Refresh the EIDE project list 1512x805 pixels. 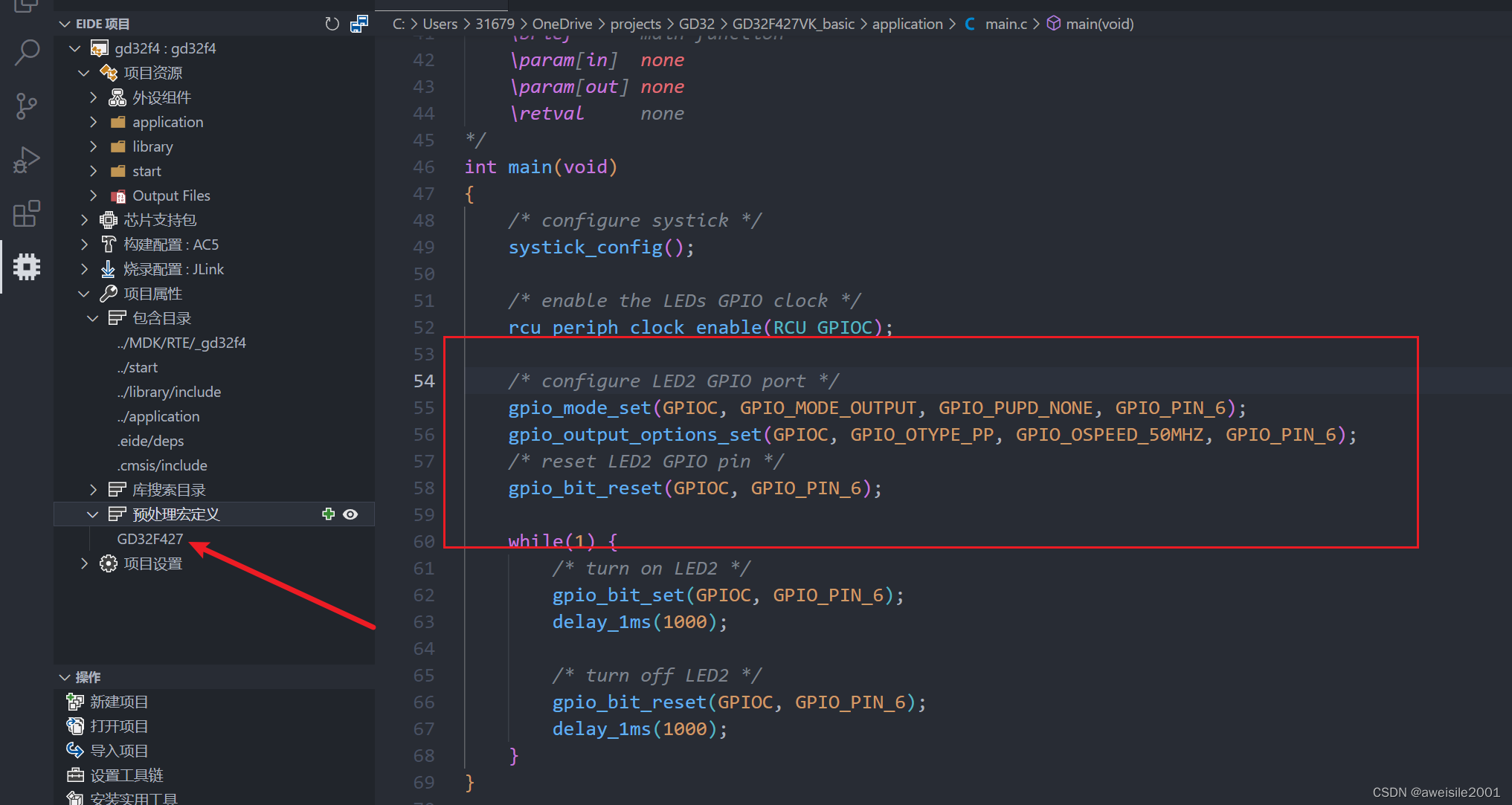click(332, 23)
